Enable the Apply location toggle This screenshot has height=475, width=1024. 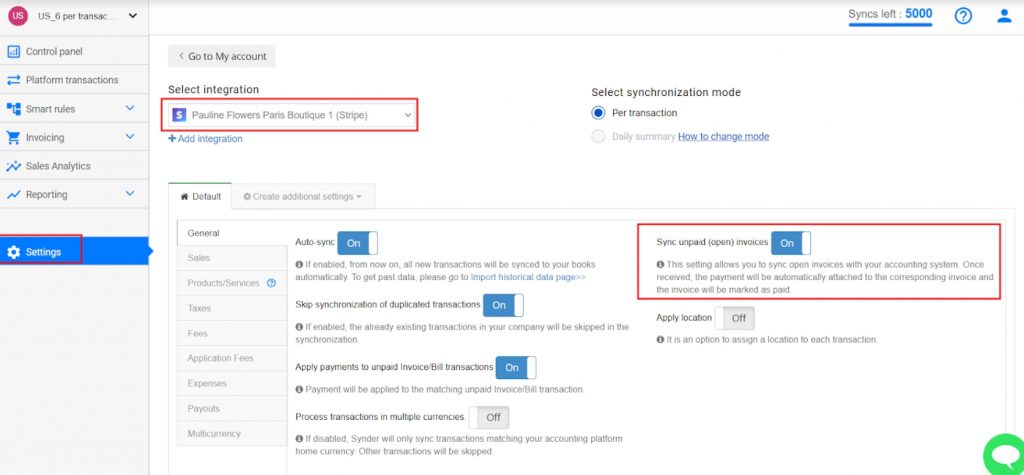tap(734, 318)
